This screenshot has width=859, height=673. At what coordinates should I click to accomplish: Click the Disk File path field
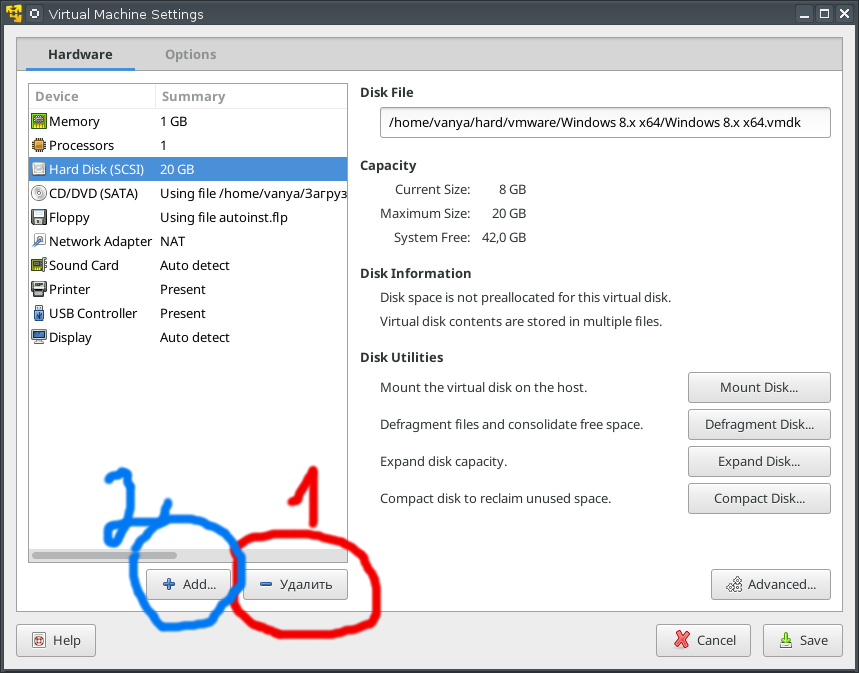coord(605,122)
